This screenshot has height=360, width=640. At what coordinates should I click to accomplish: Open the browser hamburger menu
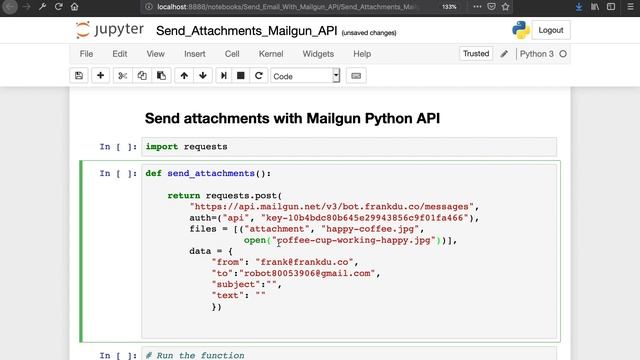click(x=630, y=7)
